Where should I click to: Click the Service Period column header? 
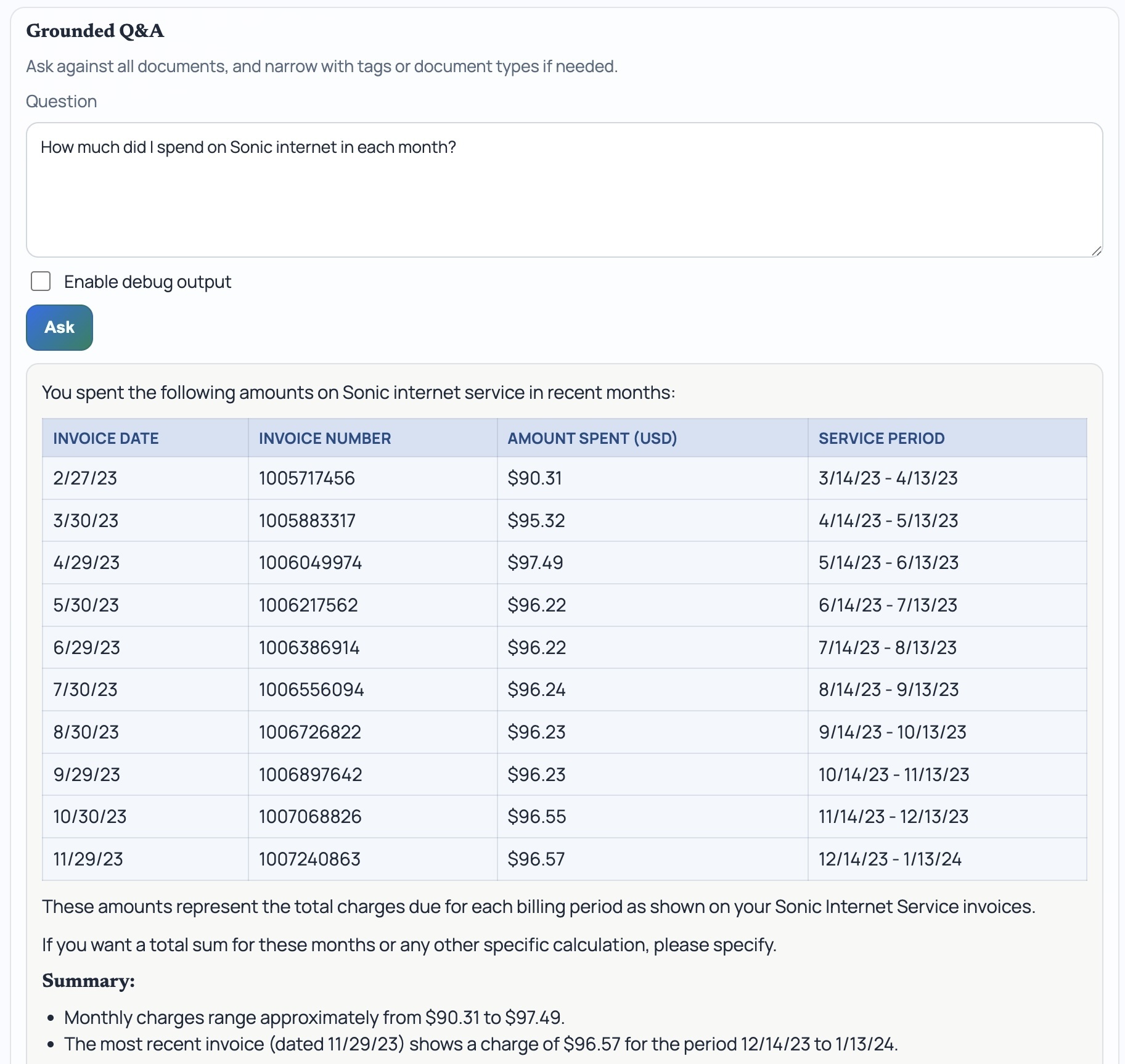(x=882, y=438)
